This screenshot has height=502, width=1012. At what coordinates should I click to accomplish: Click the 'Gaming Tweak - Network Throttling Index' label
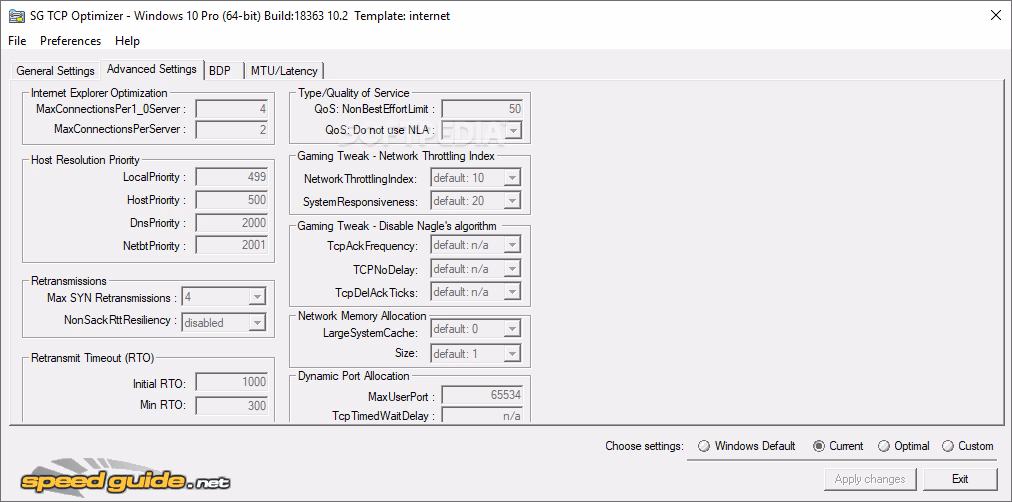396,156
